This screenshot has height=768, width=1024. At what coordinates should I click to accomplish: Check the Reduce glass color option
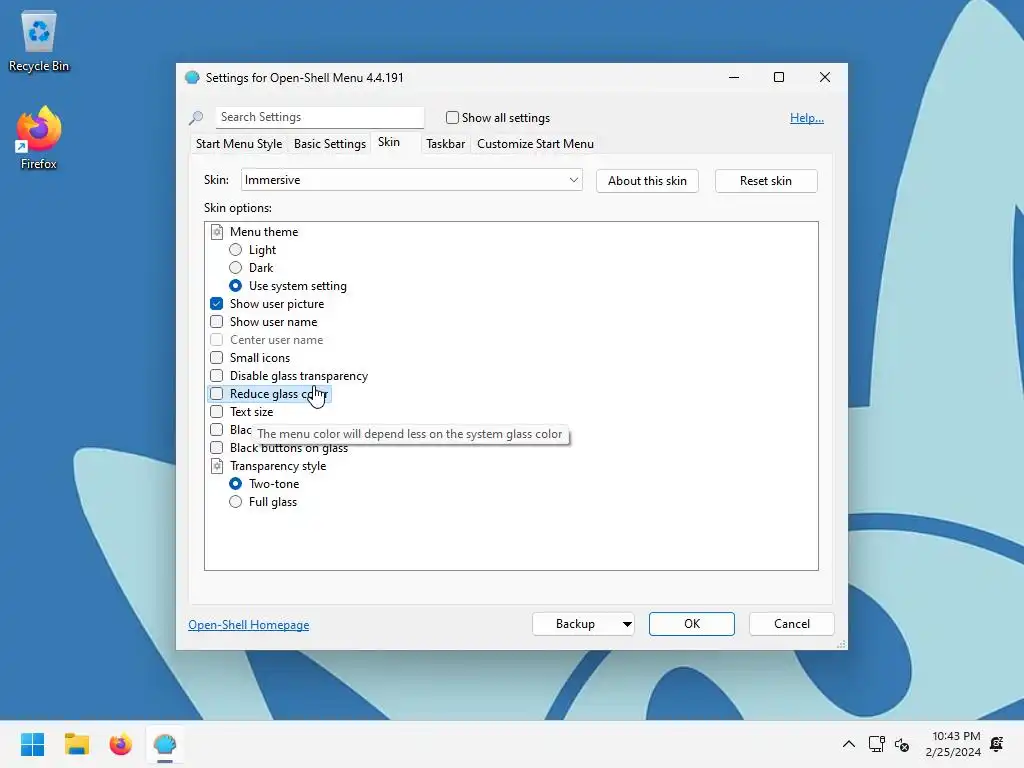[216, 394]
